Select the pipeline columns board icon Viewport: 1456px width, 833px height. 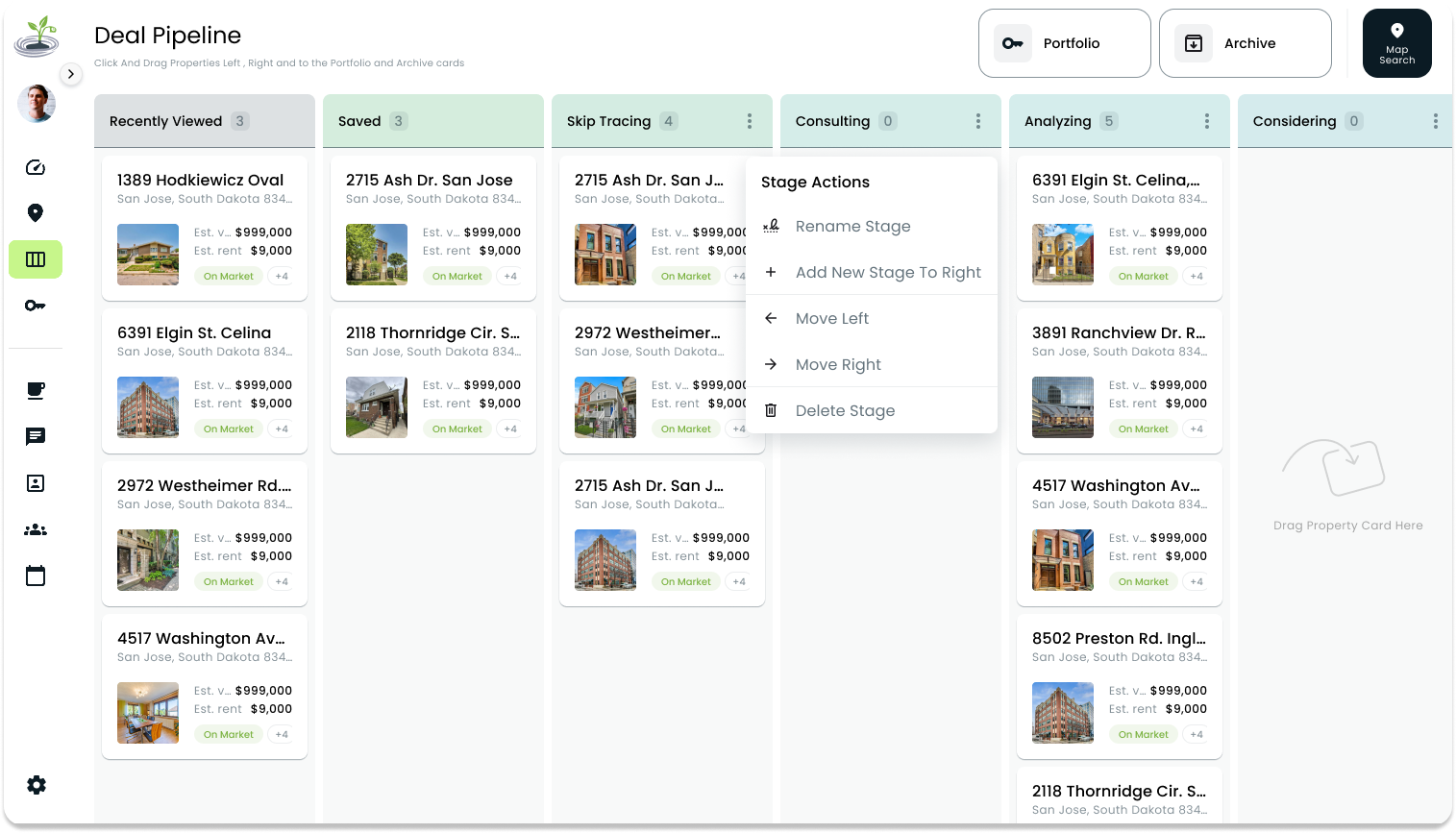[36, 259]
